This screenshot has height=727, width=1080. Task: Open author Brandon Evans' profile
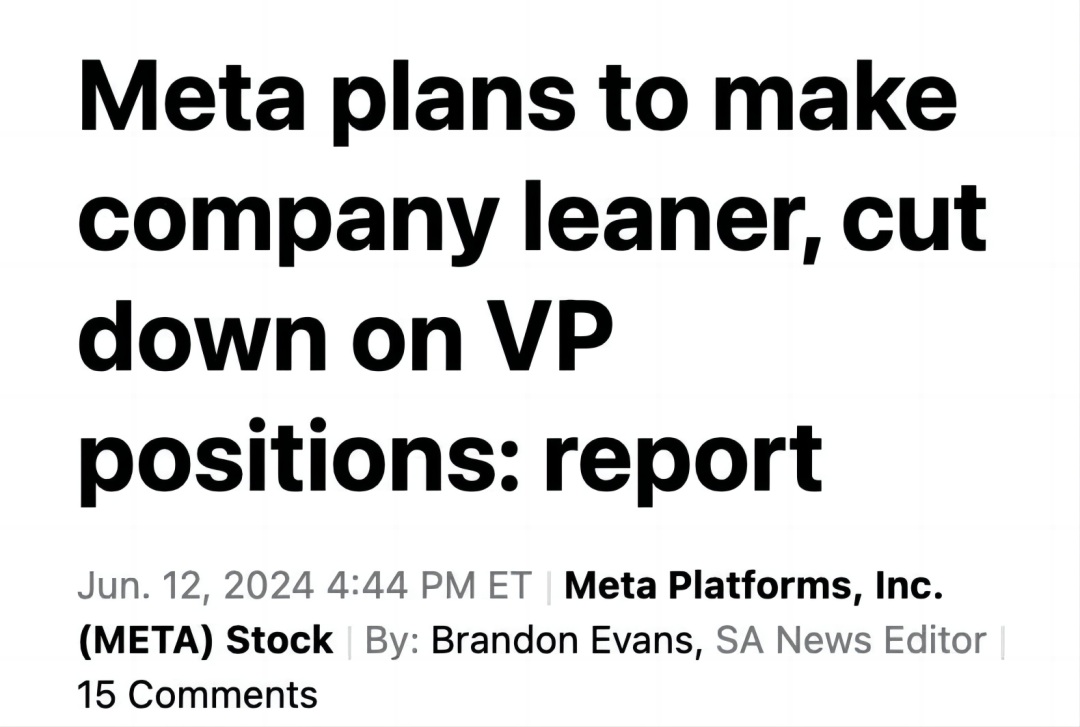pos(563,641)
